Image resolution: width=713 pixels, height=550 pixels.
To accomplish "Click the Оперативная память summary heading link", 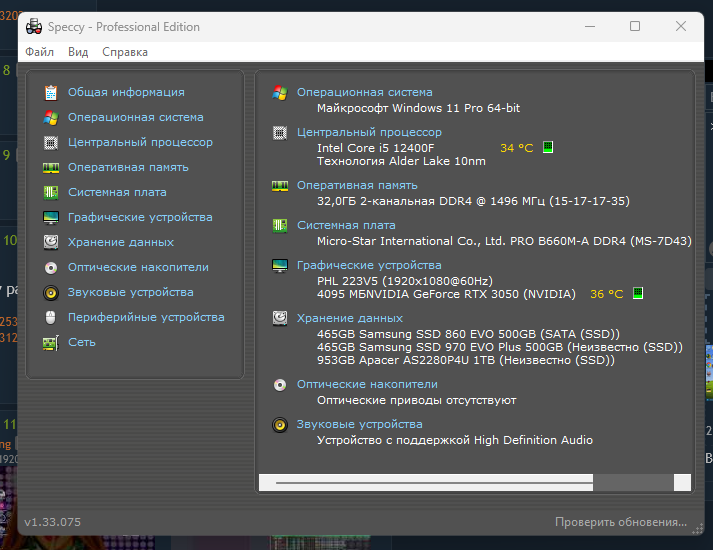I will pyautogui.click(x=357, y=185).
